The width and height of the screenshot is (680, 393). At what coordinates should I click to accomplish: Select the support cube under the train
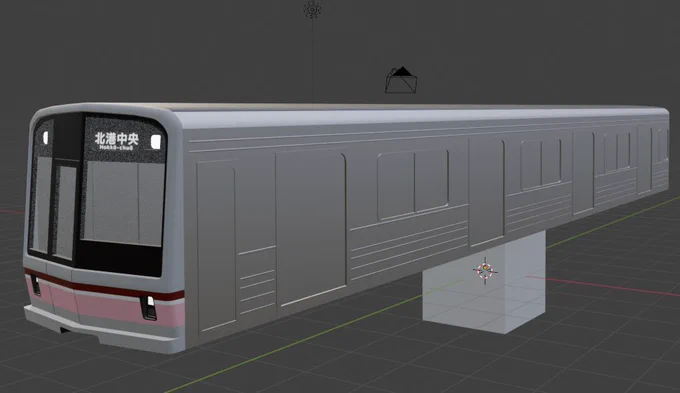(x=484, y=283)
